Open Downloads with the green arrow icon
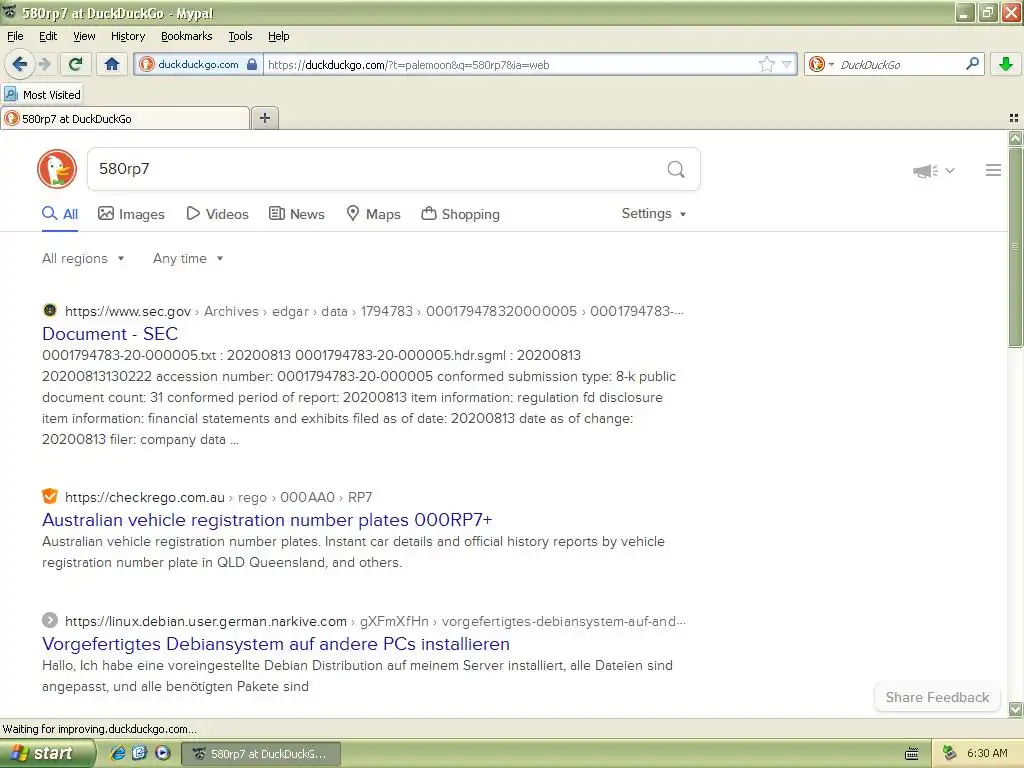 [x=1006, y=64]
